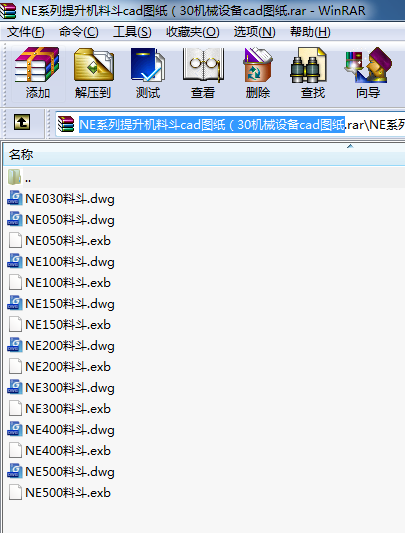The image size is (405, 533).
Task: Select file name NE400料斗.dwg
Action: tap(70, 430)
